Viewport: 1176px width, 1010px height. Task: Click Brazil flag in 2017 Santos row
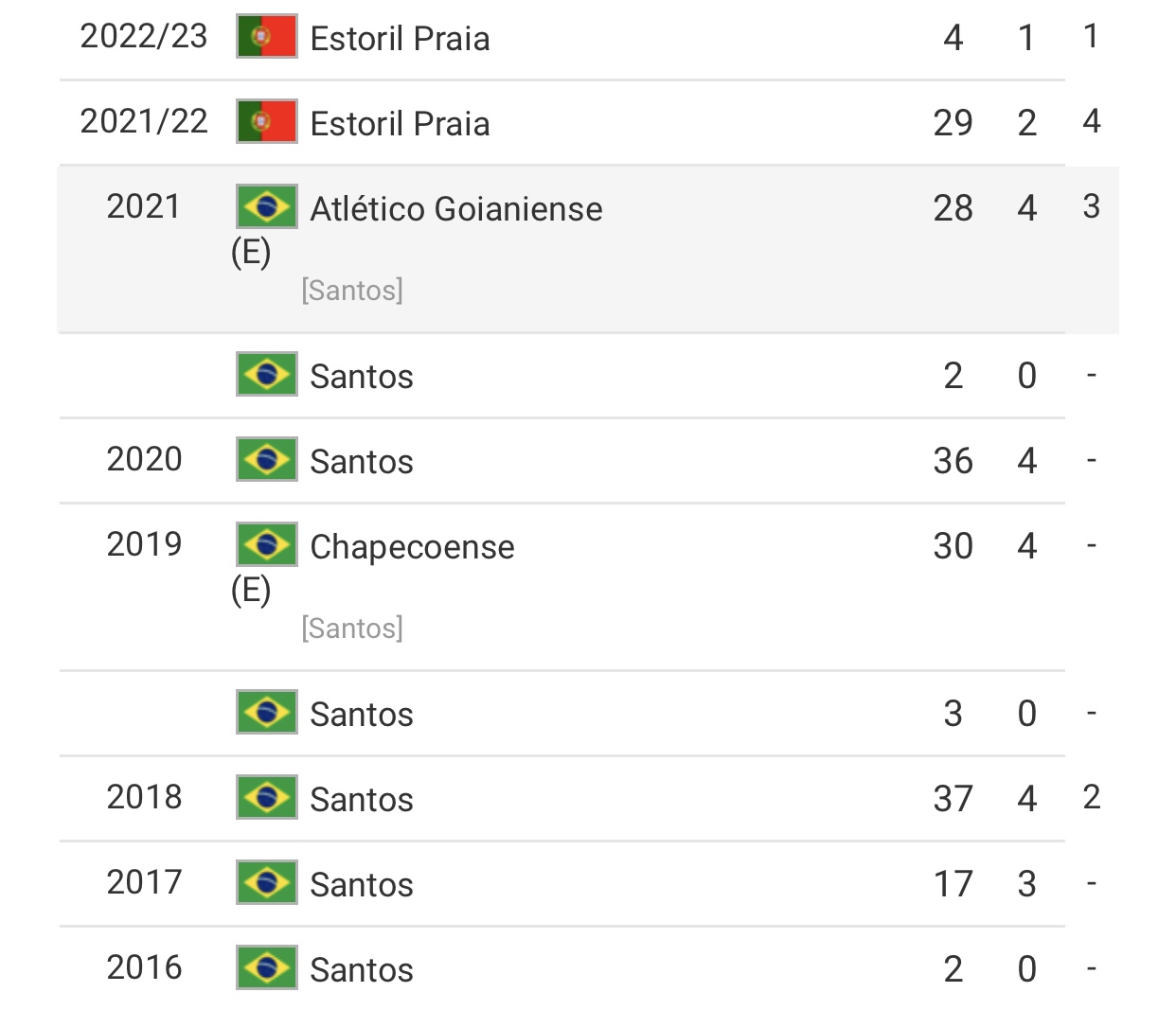point(266,883)
